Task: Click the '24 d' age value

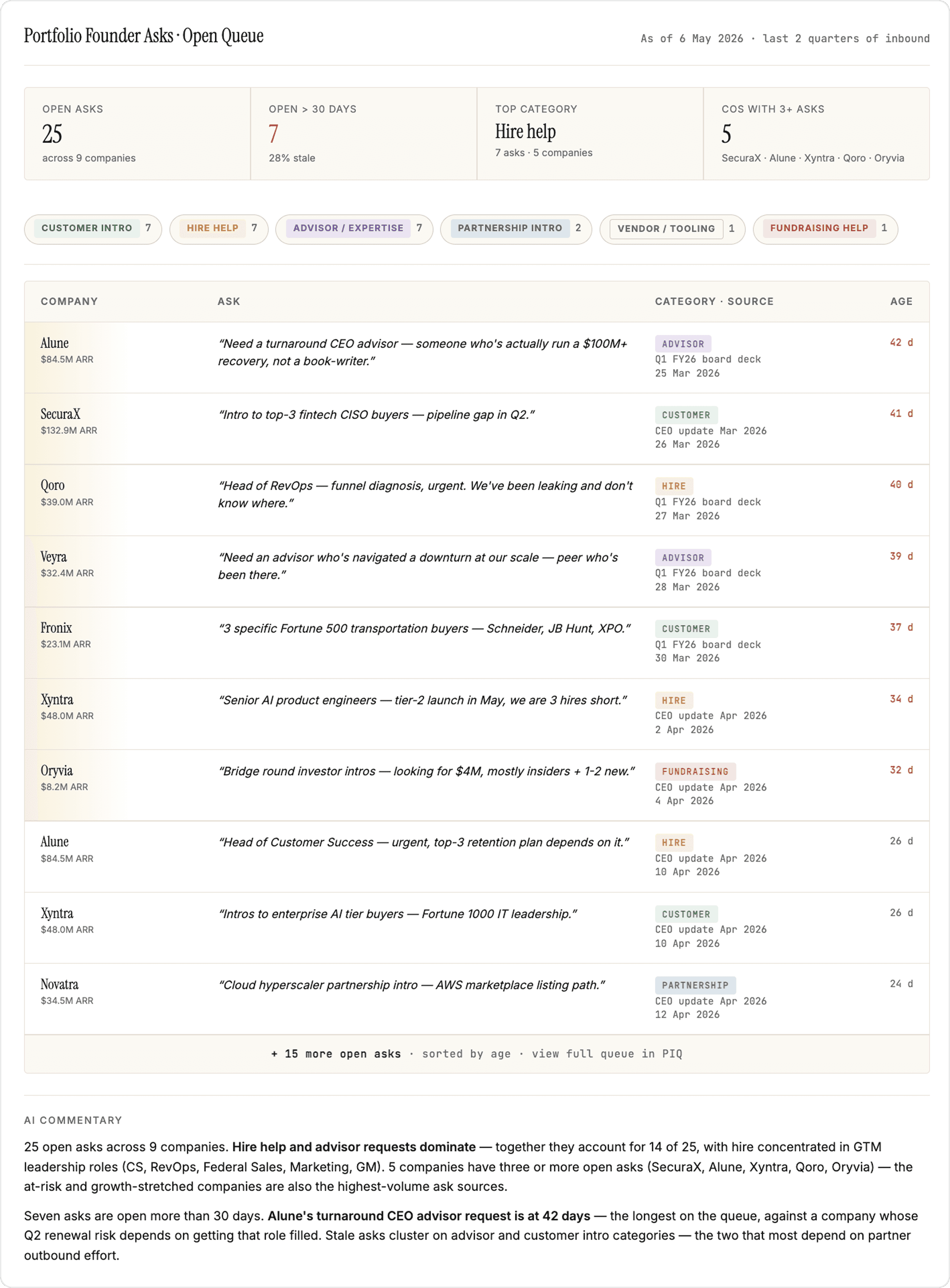Action: pyautogui.click(x=901, y=984)
